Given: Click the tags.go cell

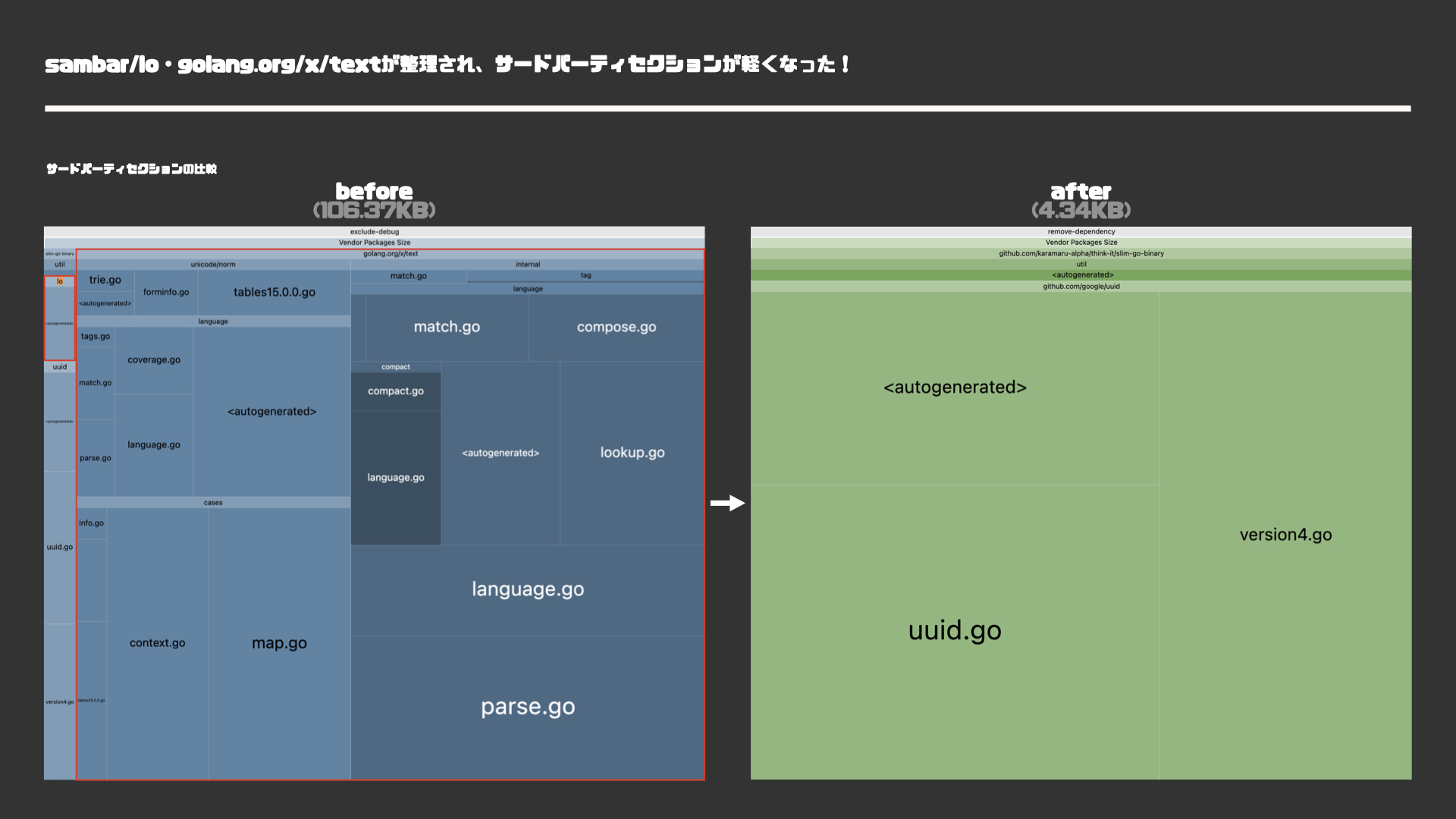Looking at the screenshot, I should pos(96,336).
